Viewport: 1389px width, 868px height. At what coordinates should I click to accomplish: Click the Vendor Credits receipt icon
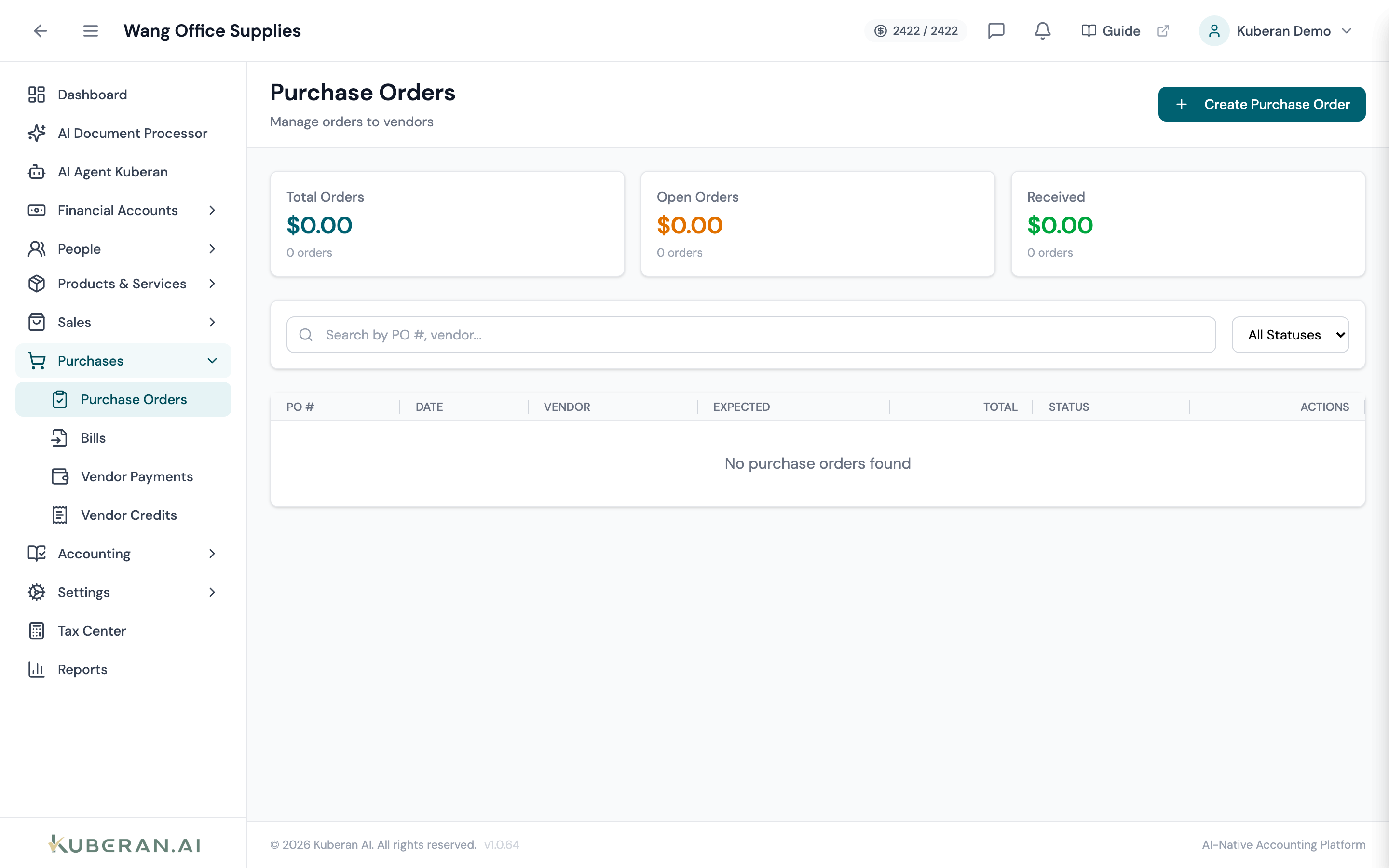[60, 515]
